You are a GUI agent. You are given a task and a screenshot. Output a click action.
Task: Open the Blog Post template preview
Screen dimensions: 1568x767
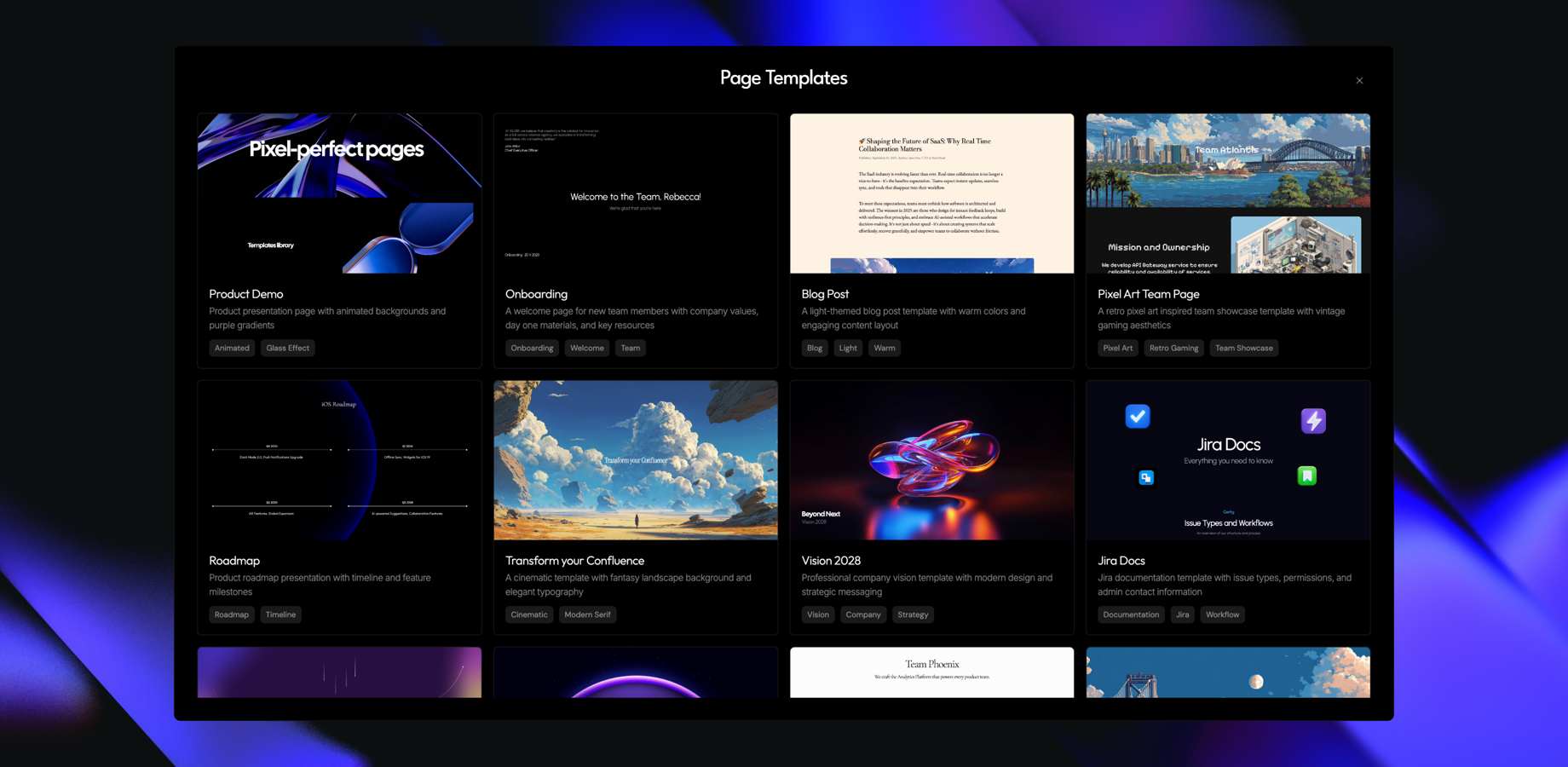click(931, 193)
